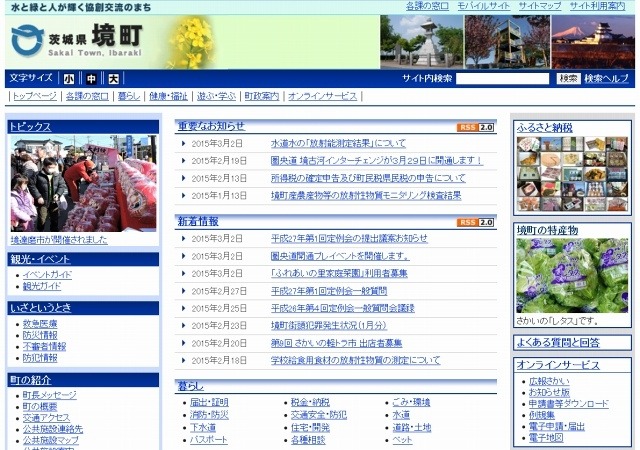The image size is (640, 450).
Task: Open RSS 2.0 feed for 新着情報
Action: click(x=476, y=223)
